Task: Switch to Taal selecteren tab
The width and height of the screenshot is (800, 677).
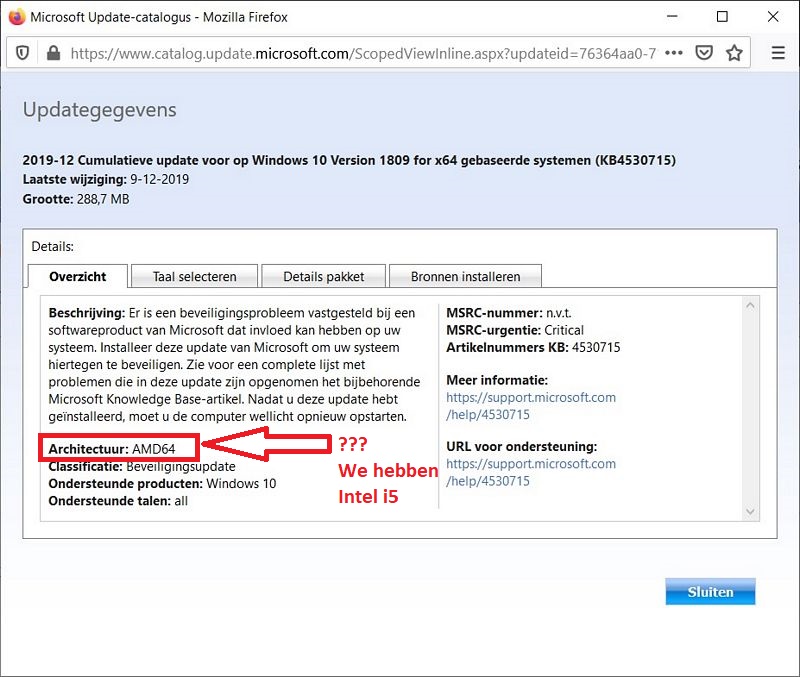Action: pos(194,277)
